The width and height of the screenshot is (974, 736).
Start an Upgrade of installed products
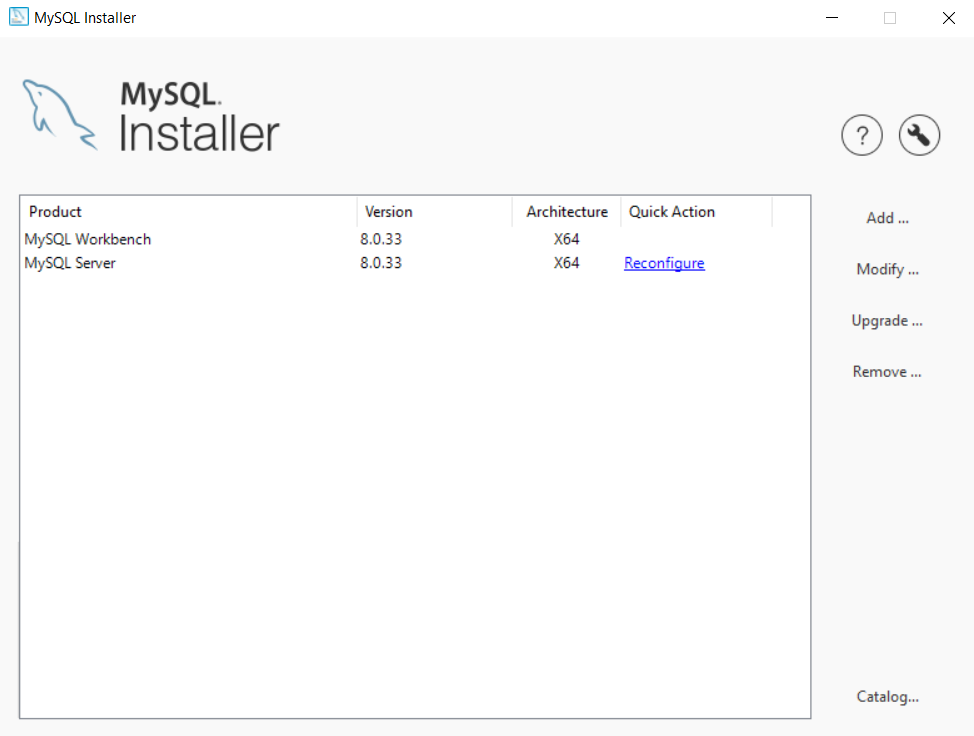tap(886, 320)
